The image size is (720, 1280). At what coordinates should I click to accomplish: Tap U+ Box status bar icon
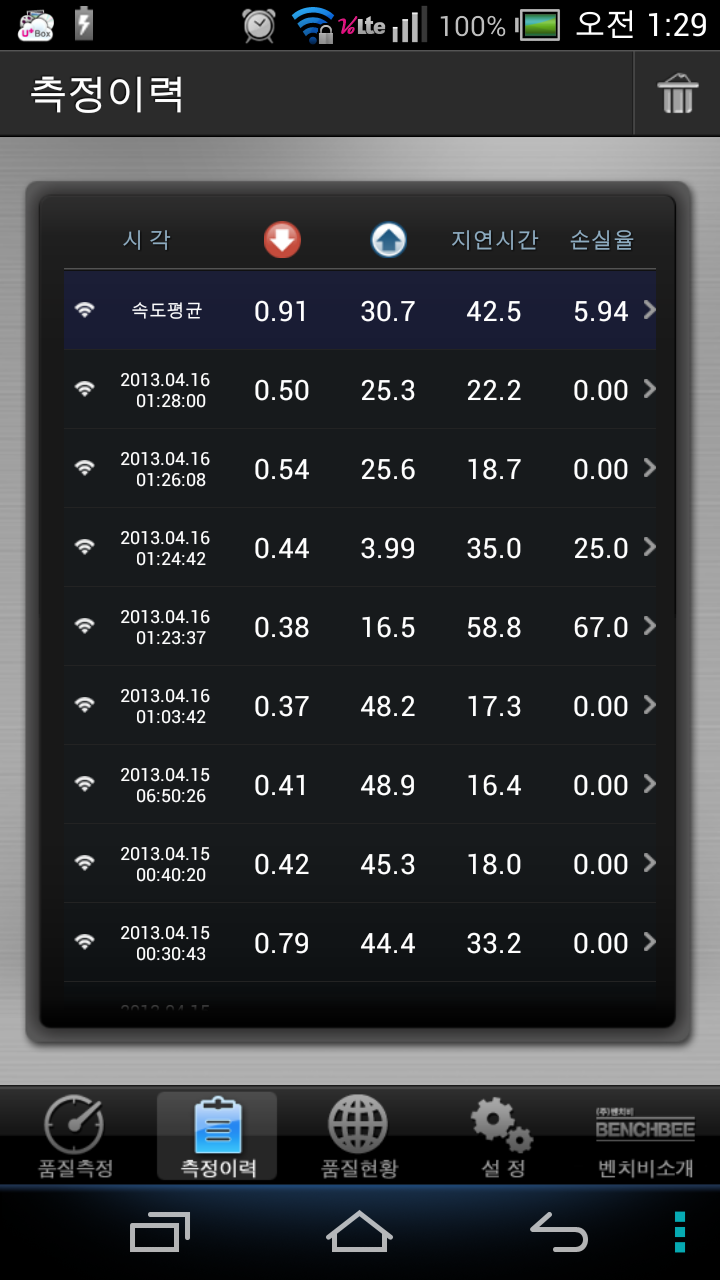37,25
